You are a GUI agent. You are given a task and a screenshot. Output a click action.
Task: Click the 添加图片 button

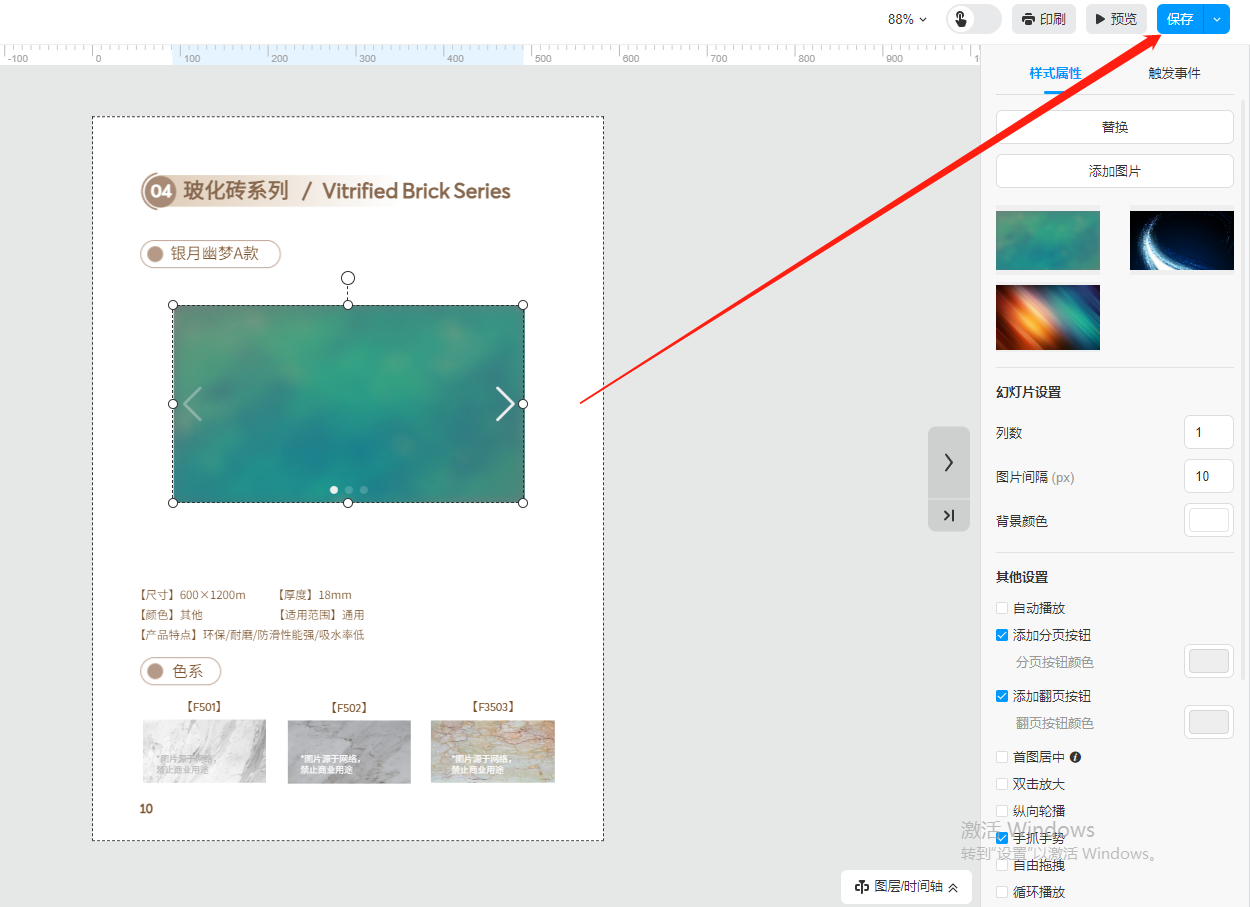[1114, 171]
